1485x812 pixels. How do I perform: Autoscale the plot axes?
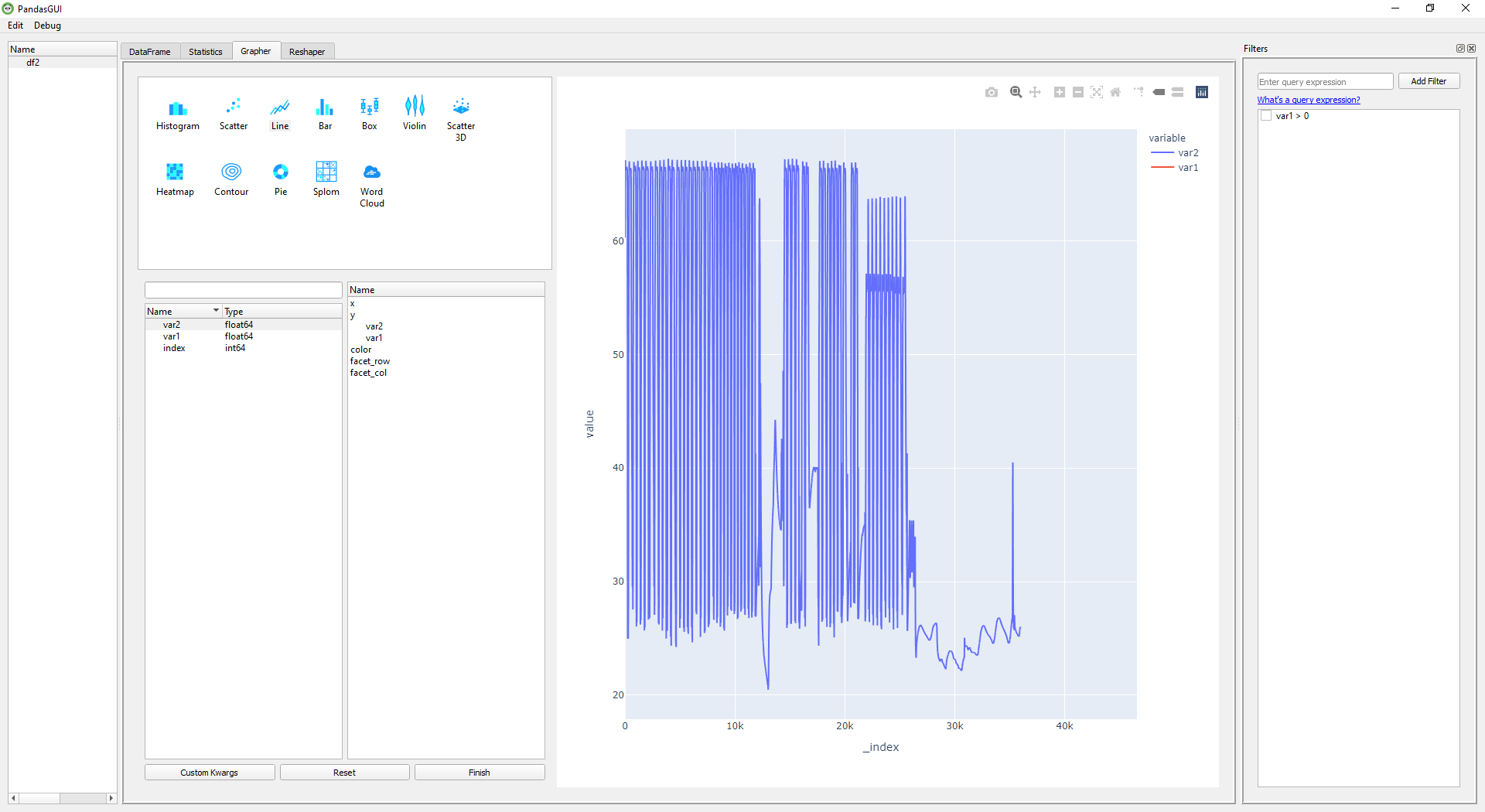(x=1097, y=92)
